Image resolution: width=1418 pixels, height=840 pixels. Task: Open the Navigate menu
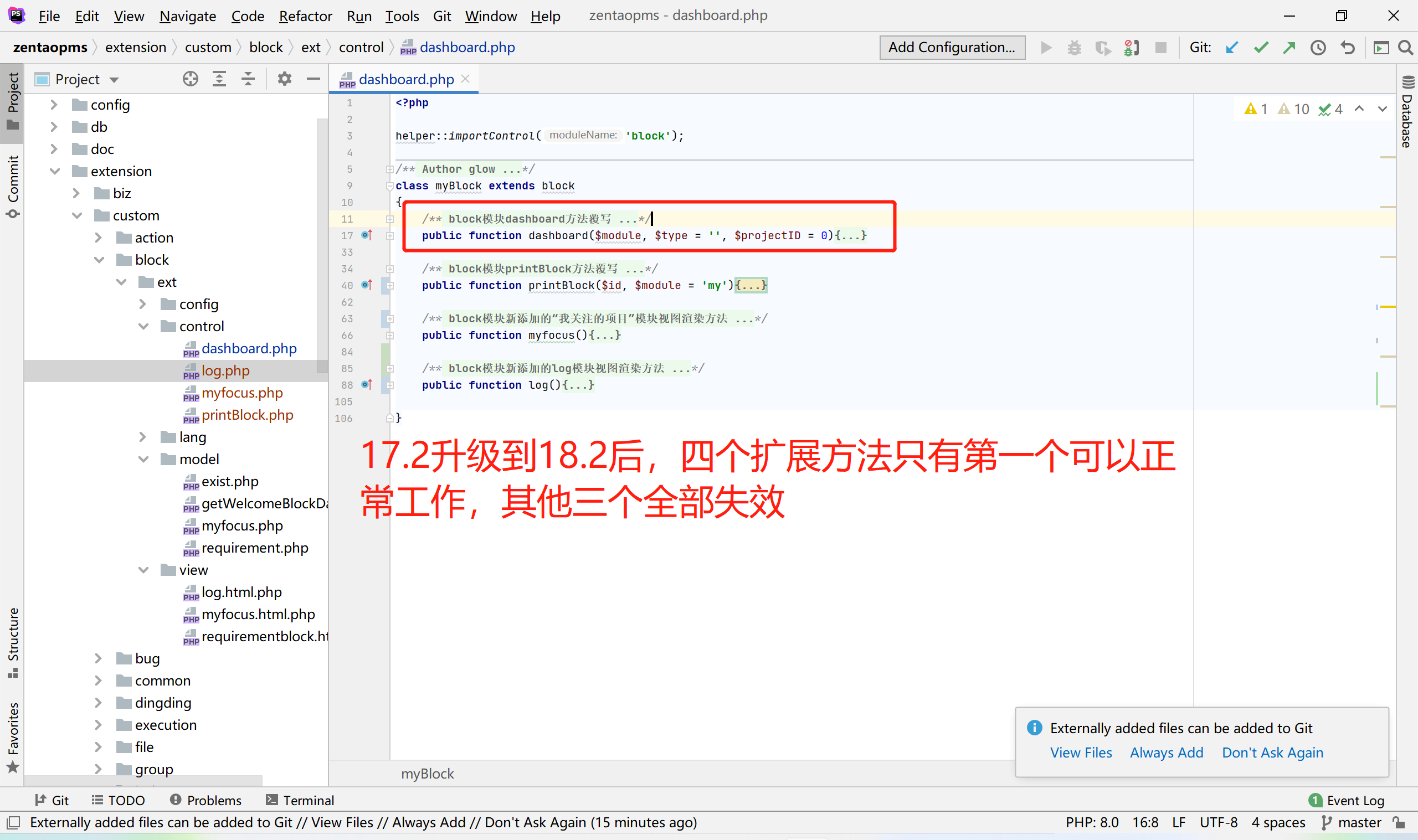point(187,16)
